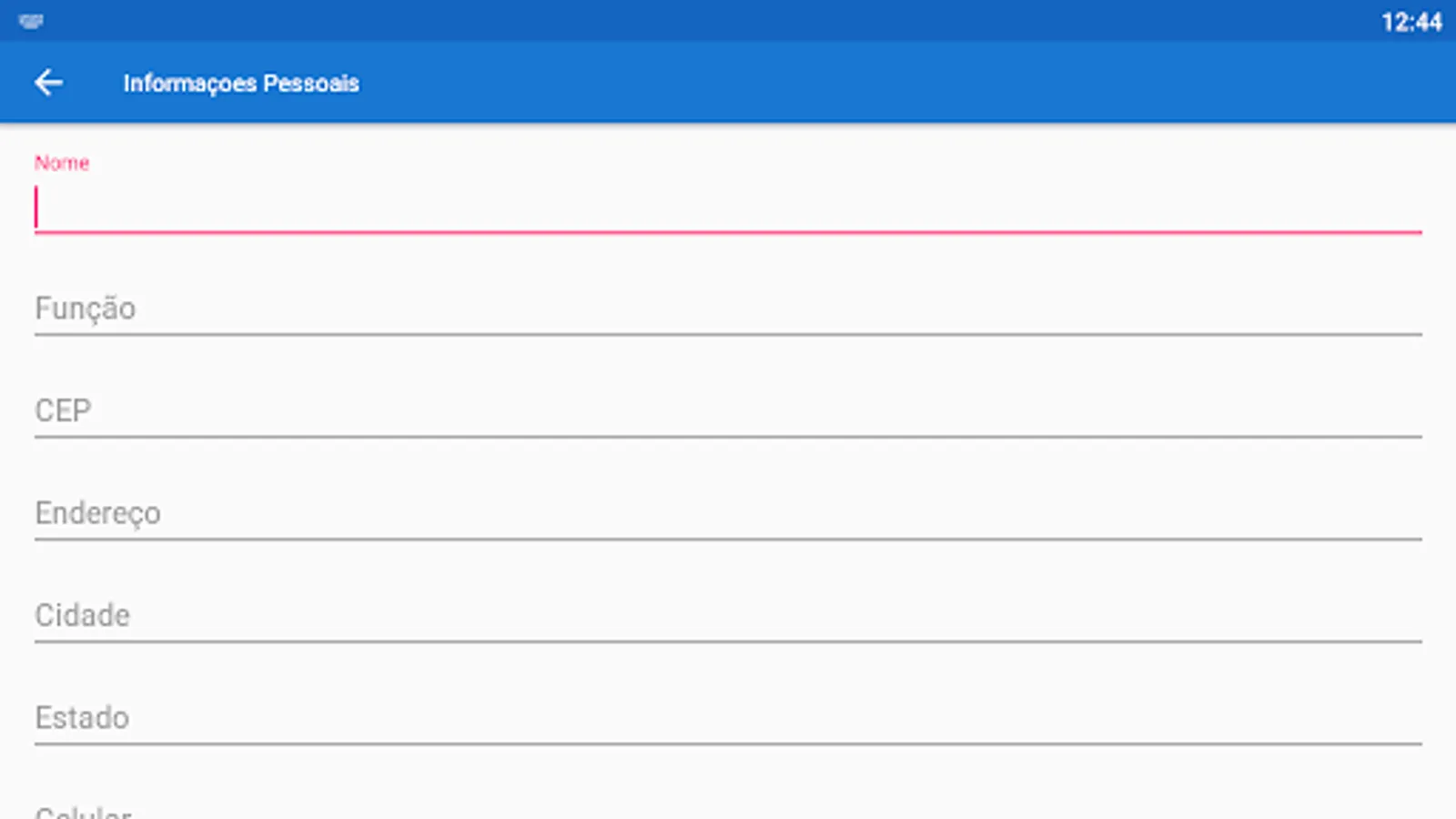The height and width of the screenshot is (819, 1456).
Task: Select the Função input field
Action: point(728,309)
